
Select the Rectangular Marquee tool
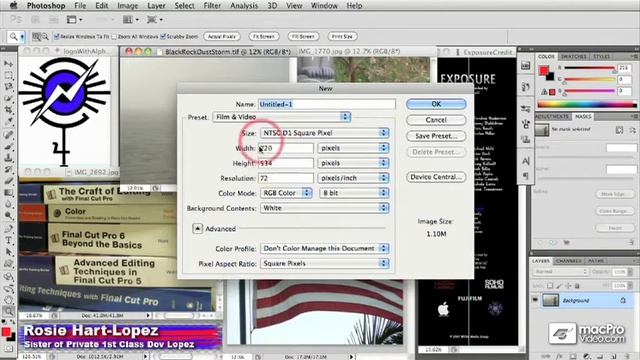[8, 76]
